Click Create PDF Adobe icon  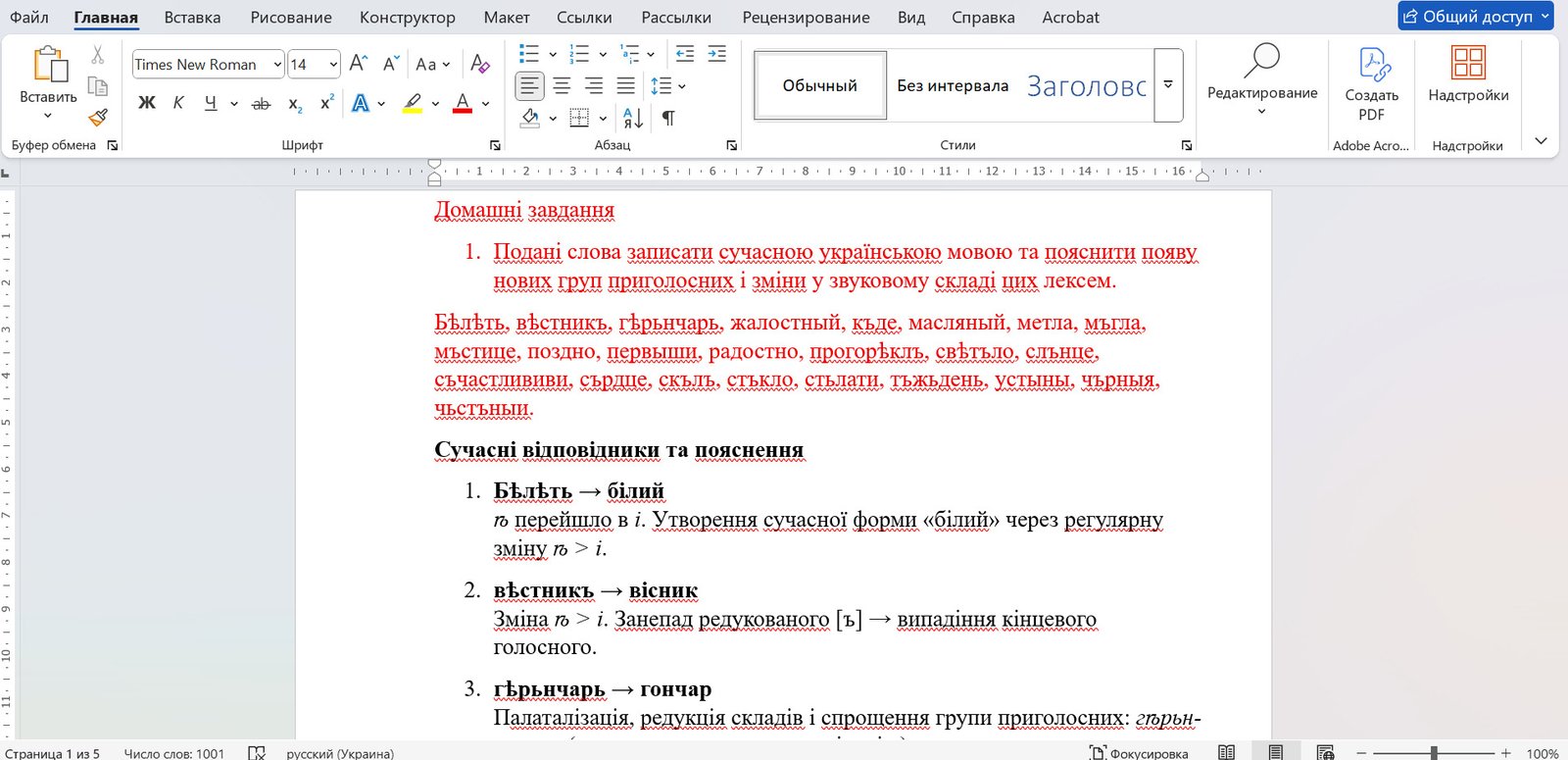coord(1371,83)
